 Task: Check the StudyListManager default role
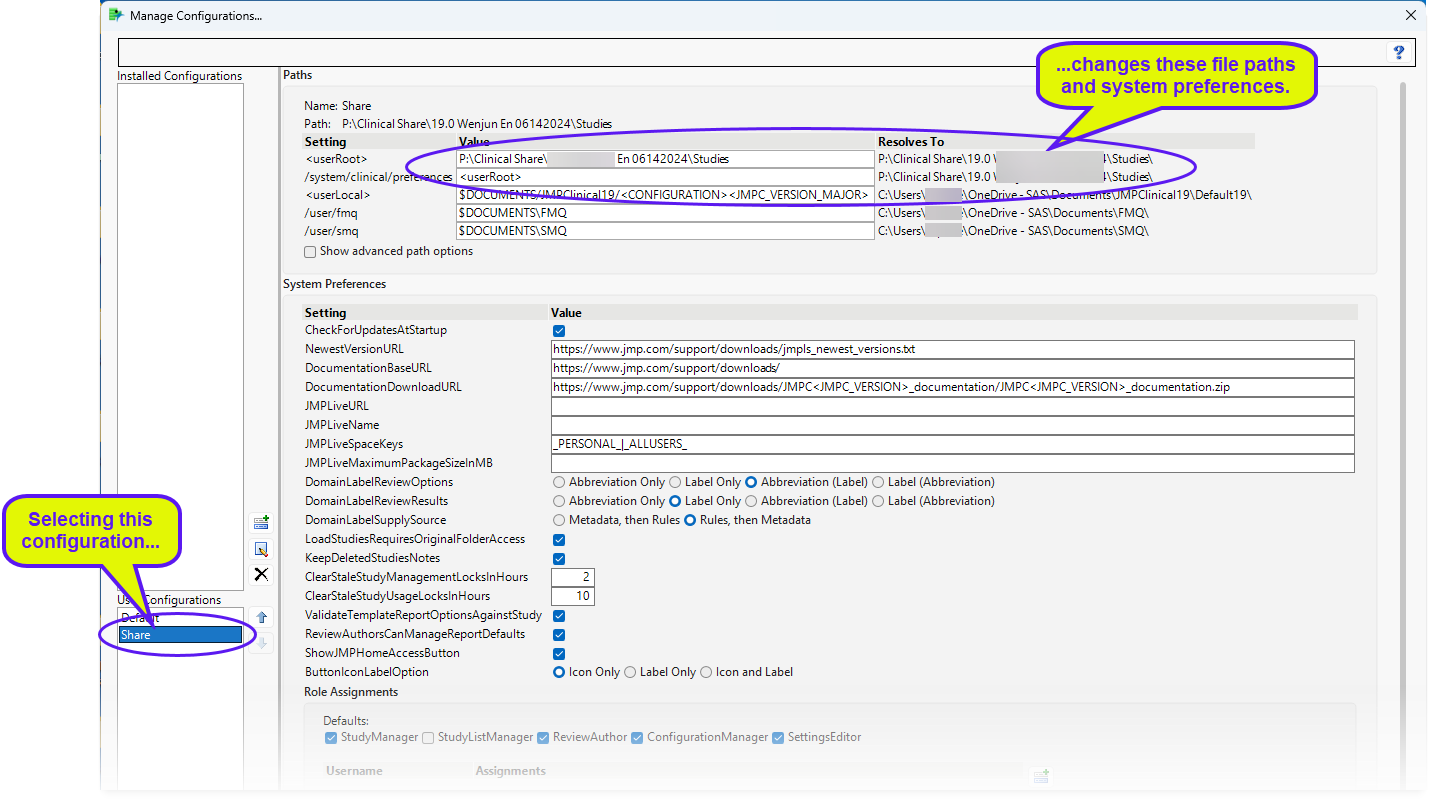point(428,738)
